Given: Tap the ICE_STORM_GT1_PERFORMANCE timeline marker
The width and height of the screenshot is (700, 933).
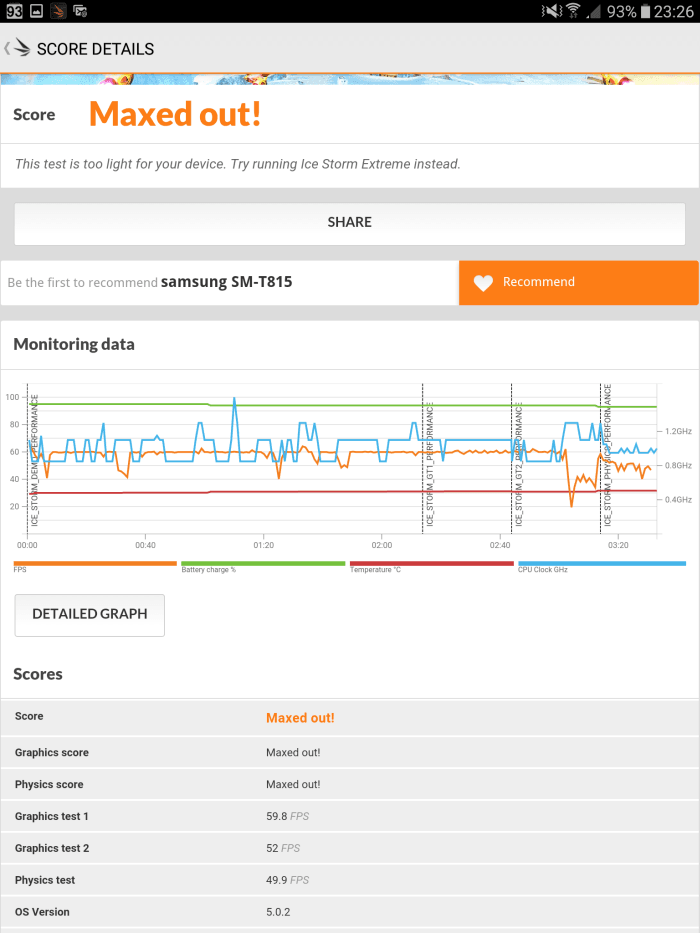Looking at the screenshot, I should [429, 464].
